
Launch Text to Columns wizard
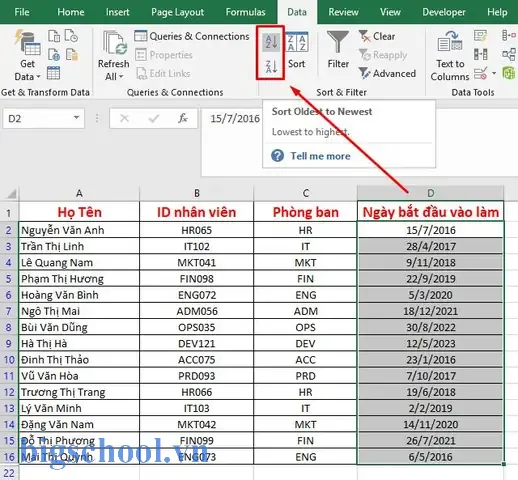(450, 56)
